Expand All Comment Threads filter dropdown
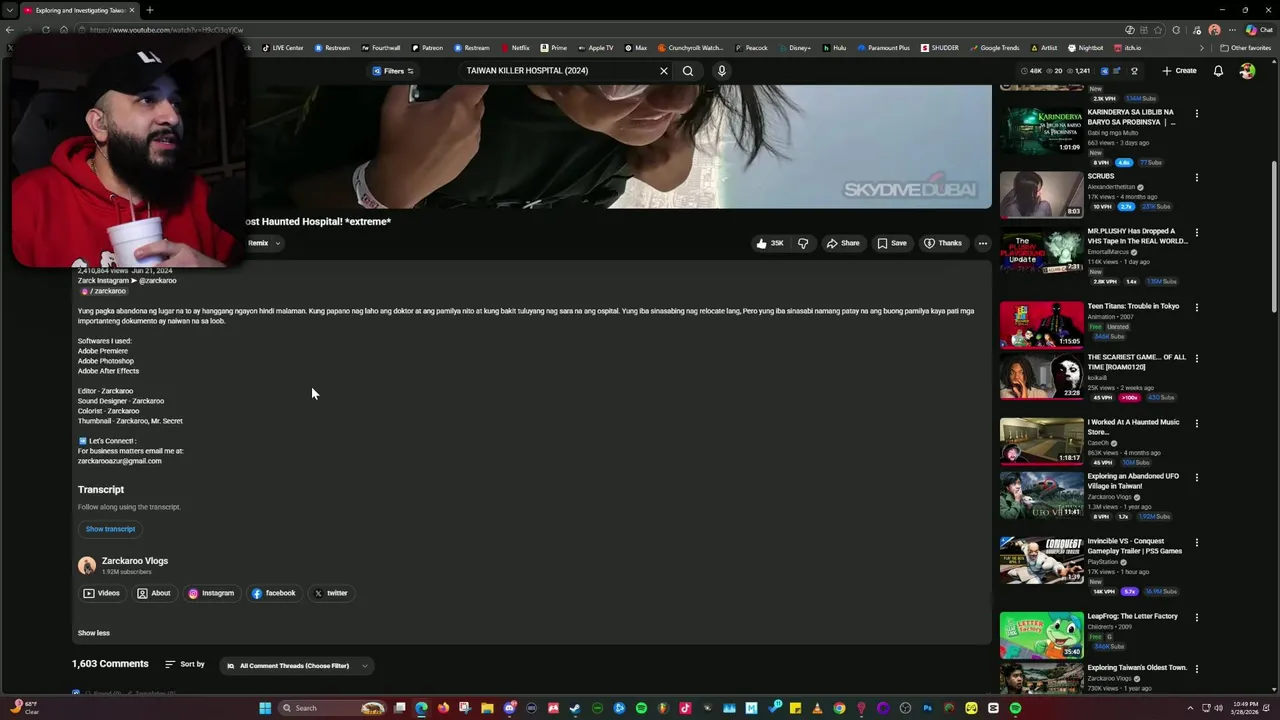 [x=297, y=666]
